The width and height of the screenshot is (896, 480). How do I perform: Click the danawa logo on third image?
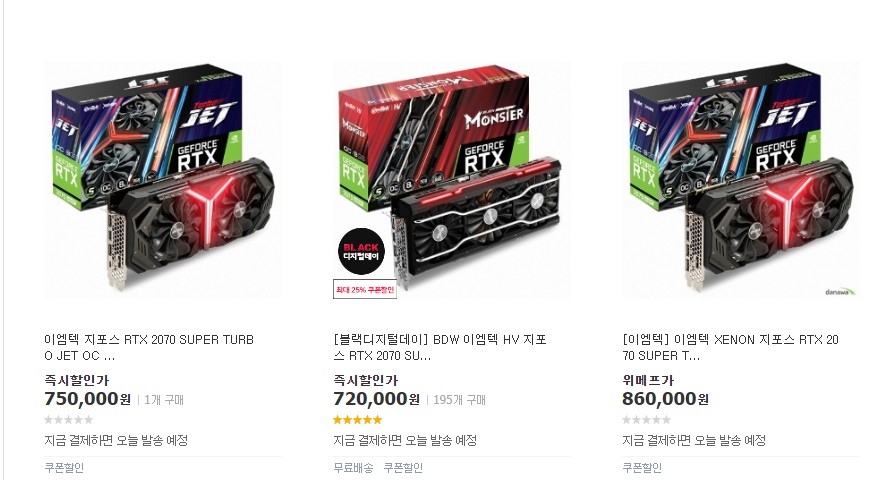click(839, 292)
